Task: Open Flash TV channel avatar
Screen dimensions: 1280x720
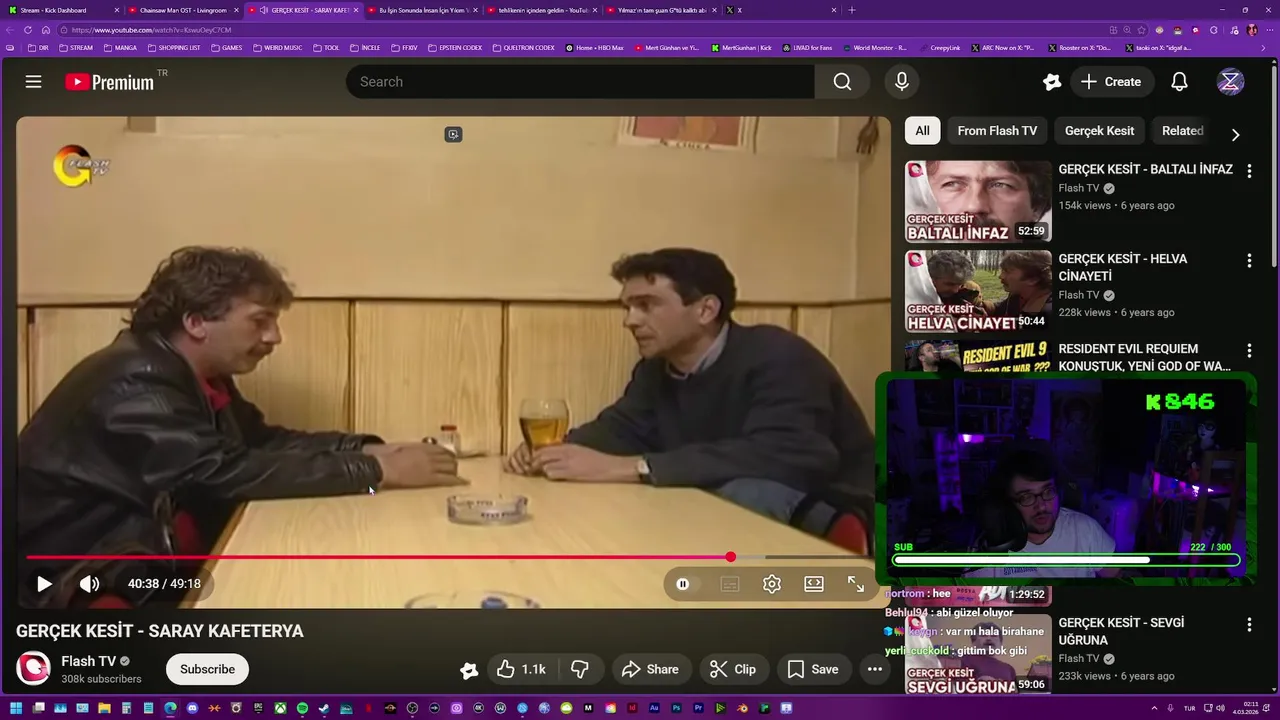Action: coord(33,668)
